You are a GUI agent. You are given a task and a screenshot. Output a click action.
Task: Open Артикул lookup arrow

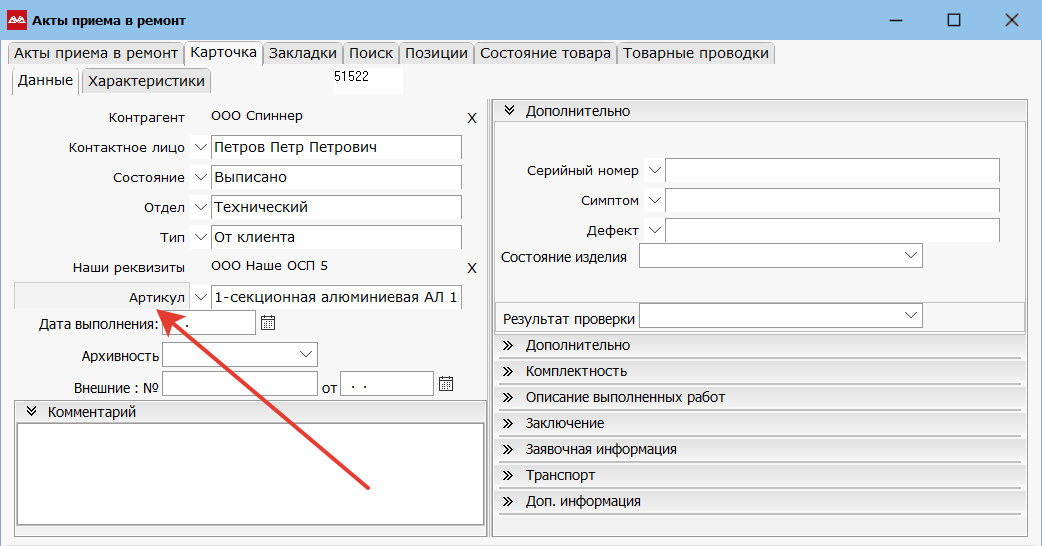pos(200,297)
